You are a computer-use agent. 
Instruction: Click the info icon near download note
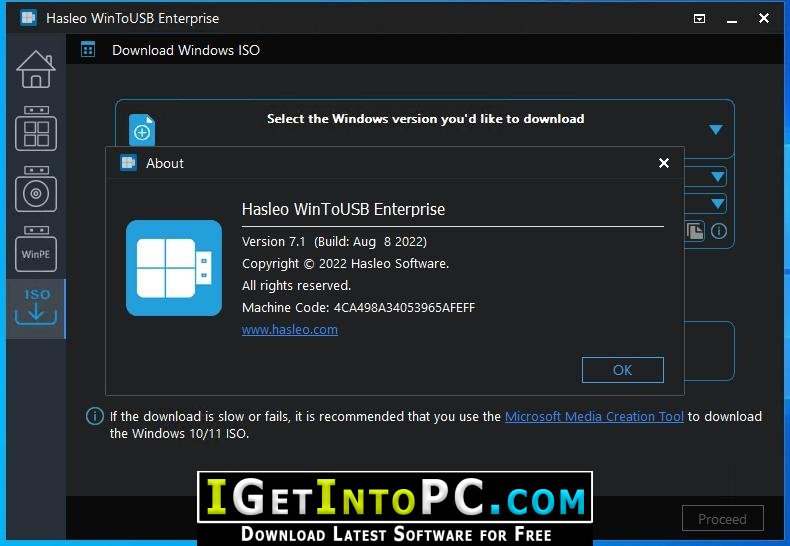coord(95,416)
